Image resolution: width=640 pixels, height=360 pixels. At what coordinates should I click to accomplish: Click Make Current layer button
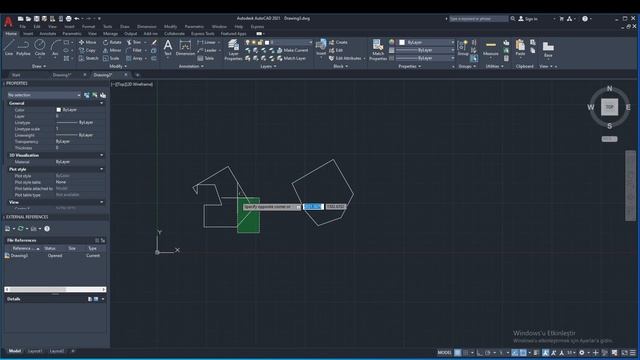[x=292, y=50]
